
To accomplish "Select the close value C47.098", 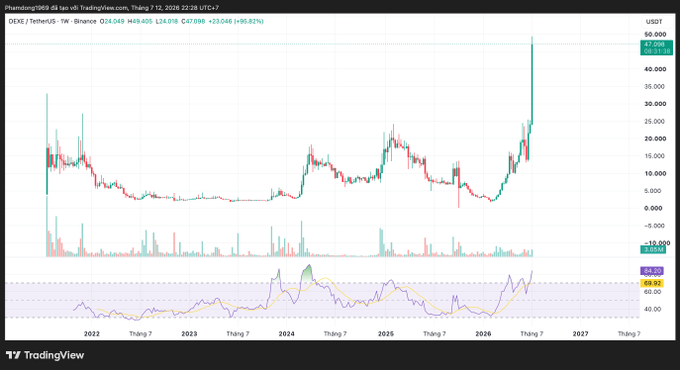I will pyautogui.click(x=193, y=21).
